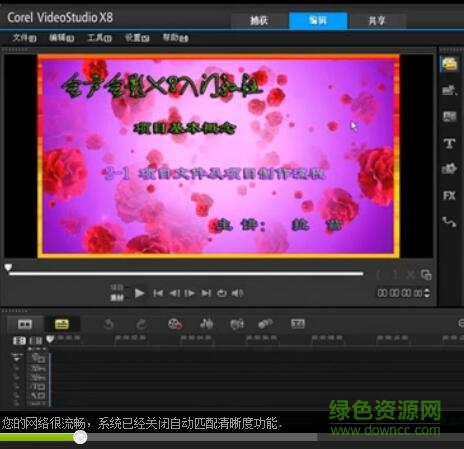Screen dimensions: 464x449
Task: Select Project mode above Clip label
Action: pos(117,287)
